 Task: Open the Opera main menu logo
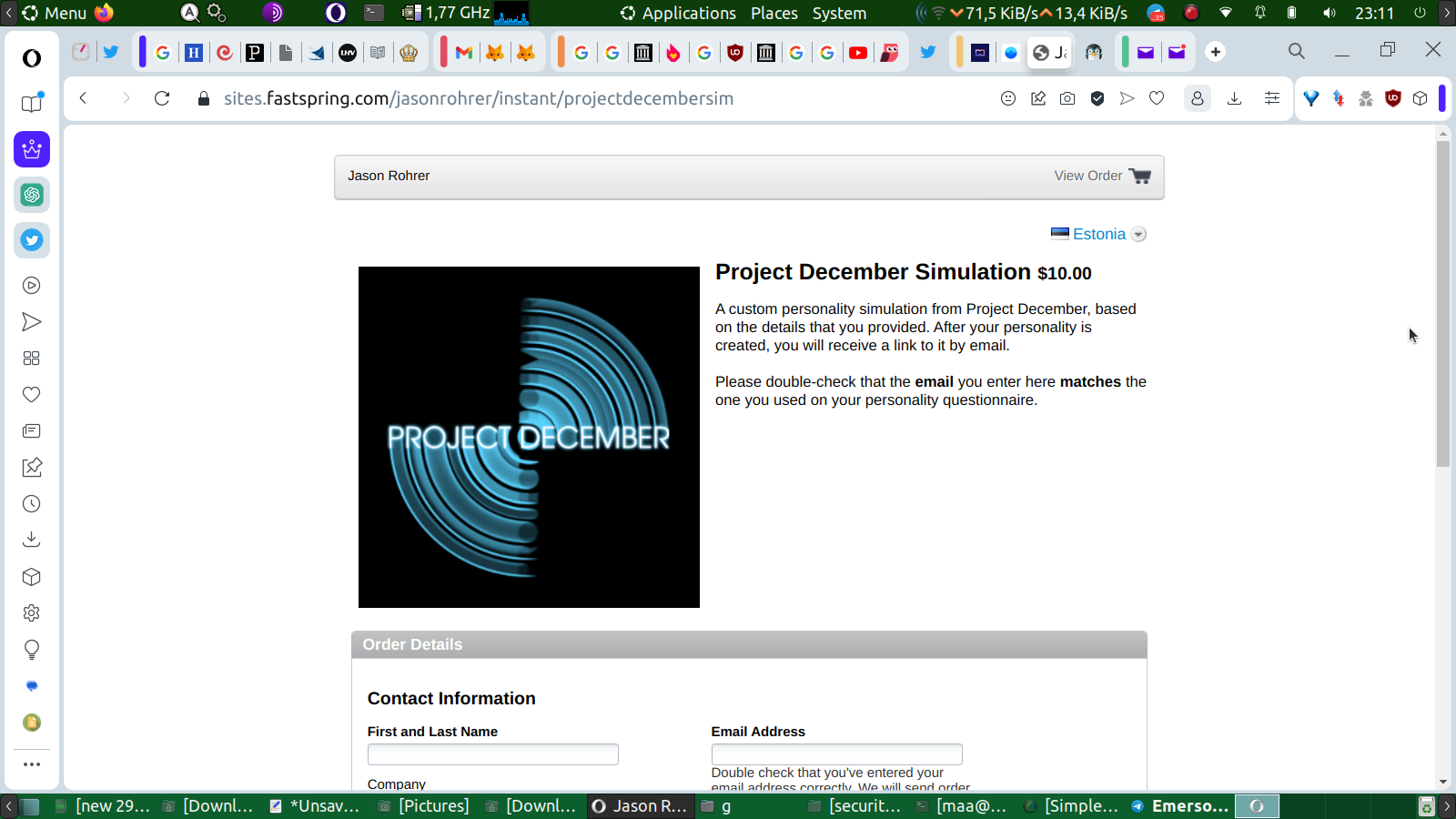click(32, 58)
